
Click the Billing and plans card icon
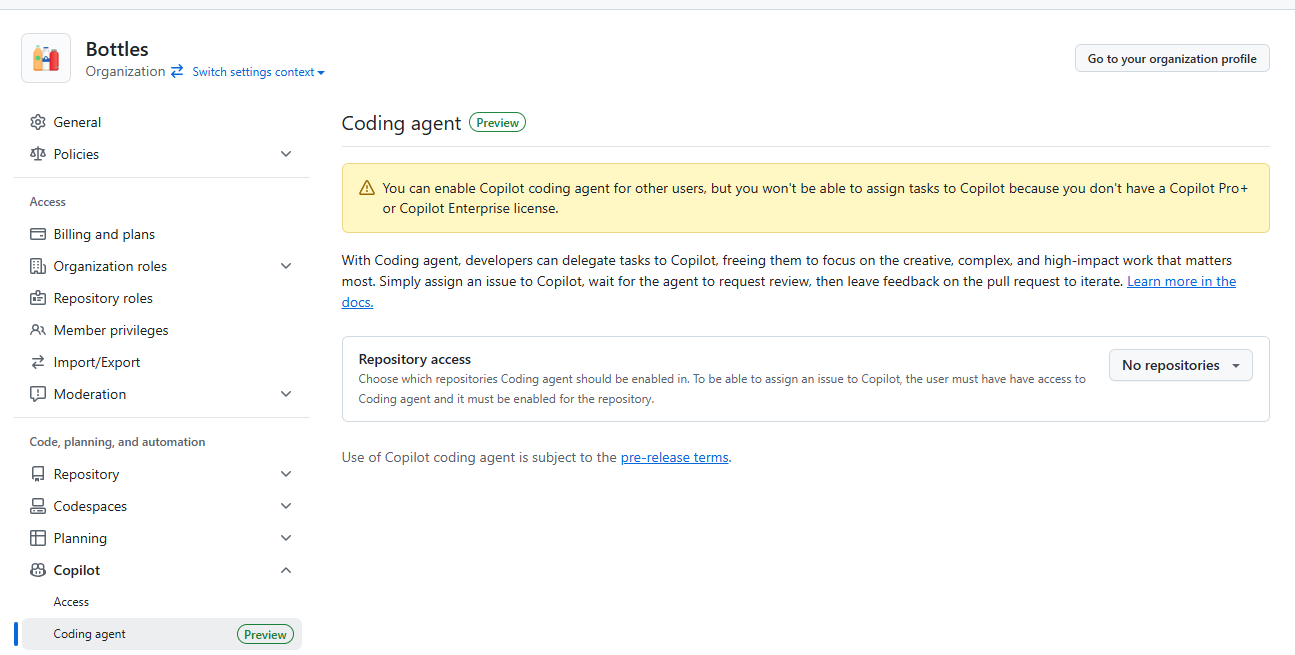pos(38,234)
